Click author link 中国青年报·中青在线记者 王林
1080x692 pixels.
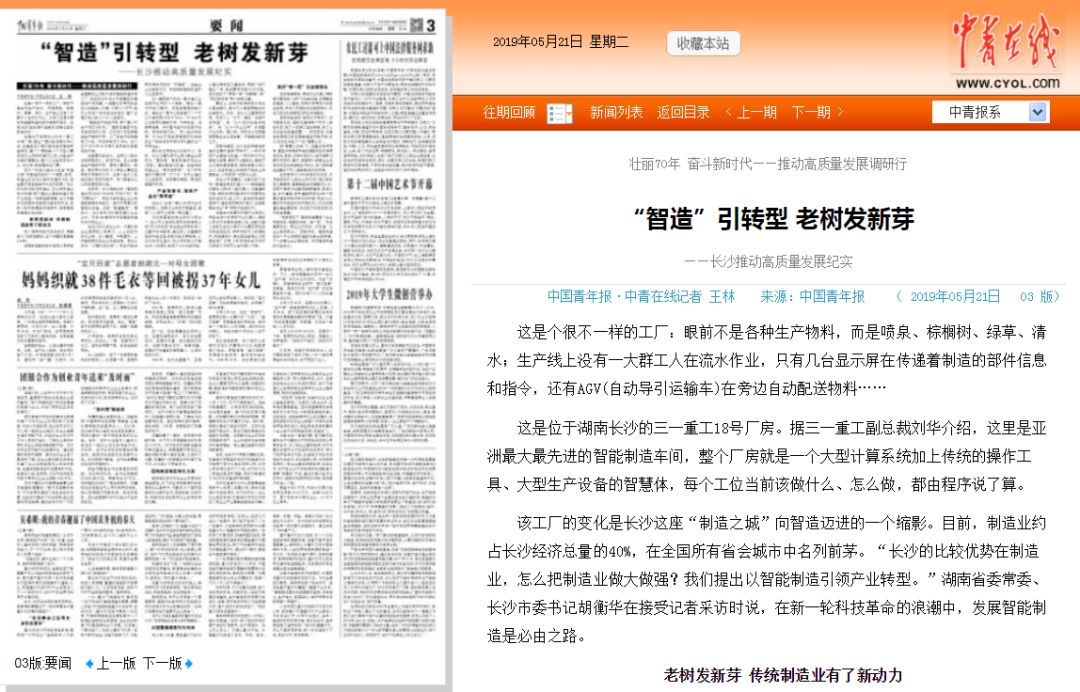tap(641, 297)
